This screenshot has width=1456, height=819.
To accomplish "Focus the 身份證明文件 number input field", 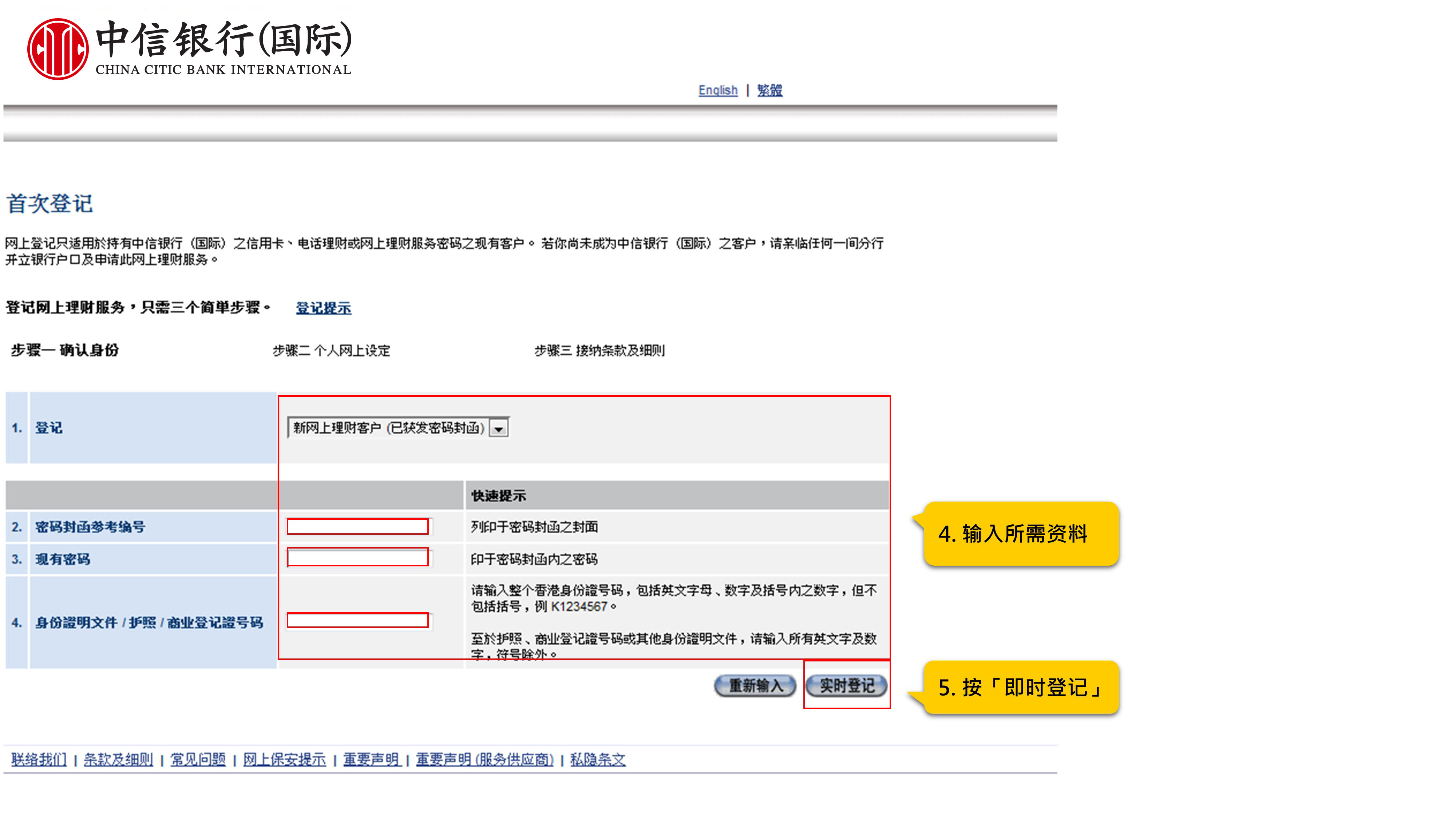I will pos(358,621).
